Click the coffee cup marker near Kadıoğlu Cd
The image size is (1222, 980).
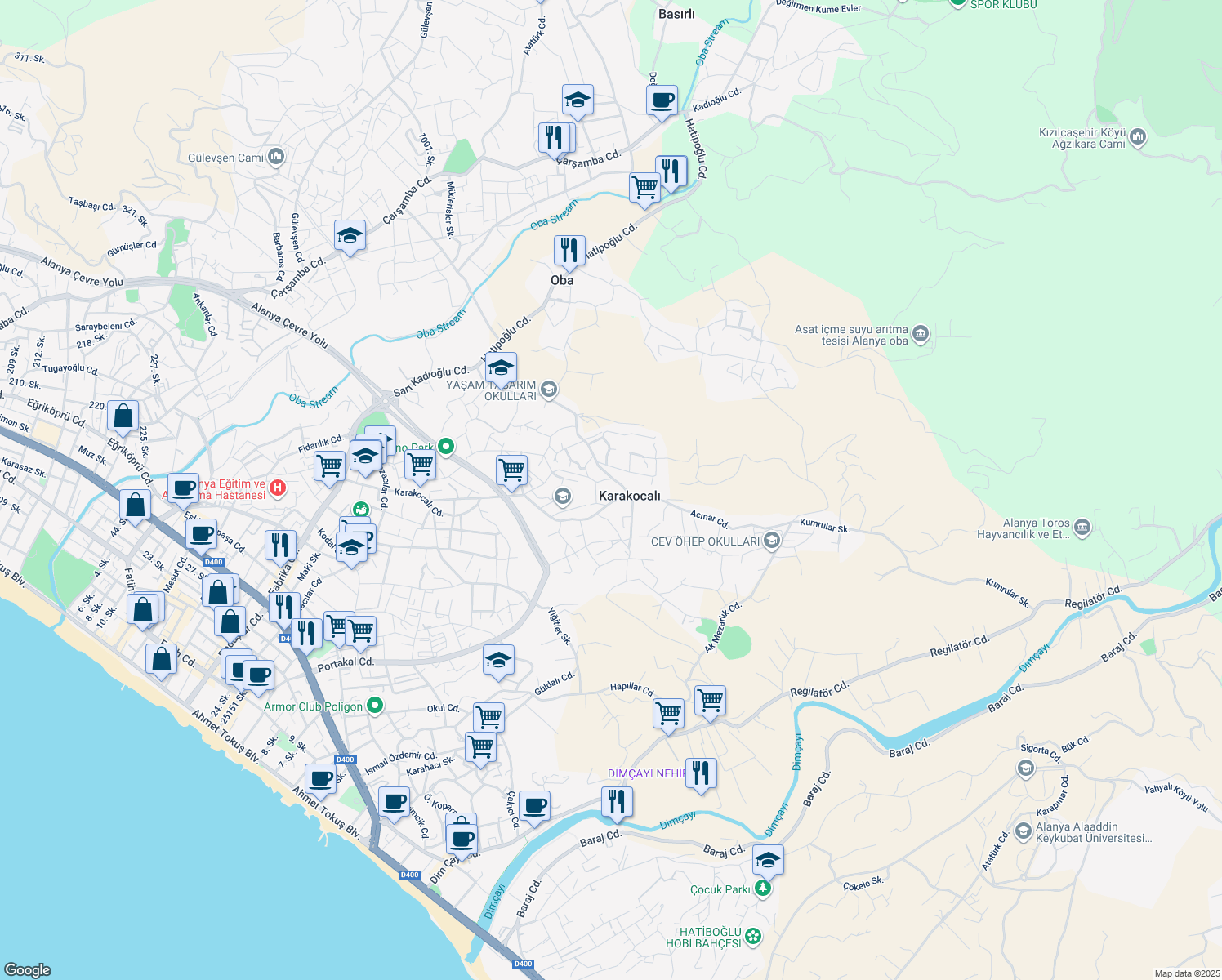[x=662, y=101]
